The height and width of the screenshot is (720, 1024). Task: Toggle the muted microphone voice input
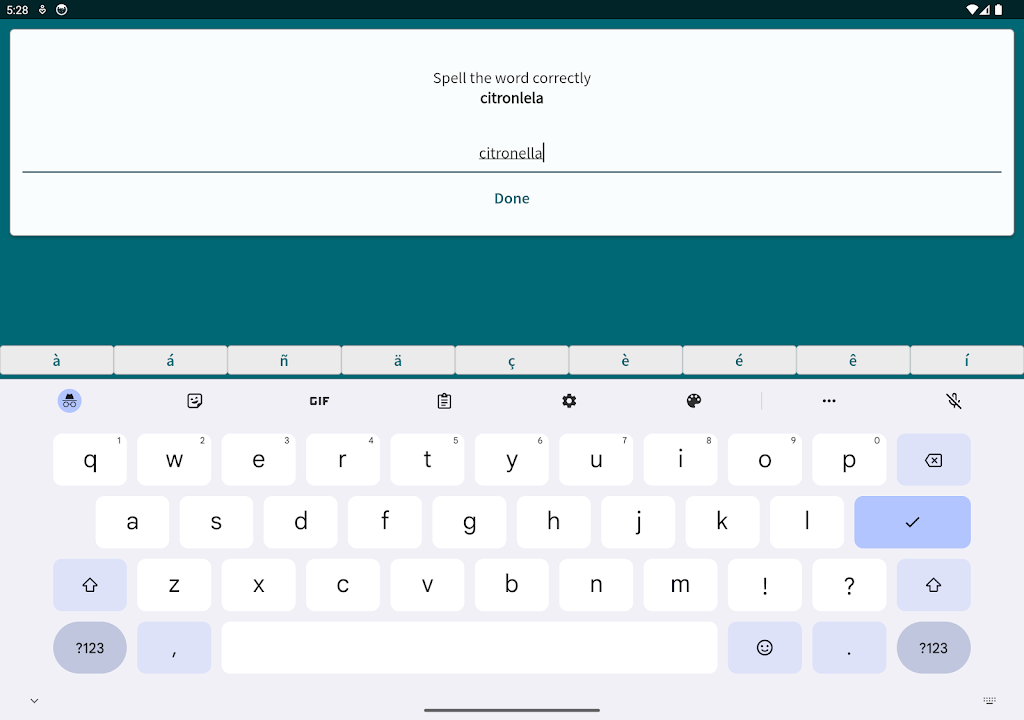954,401
